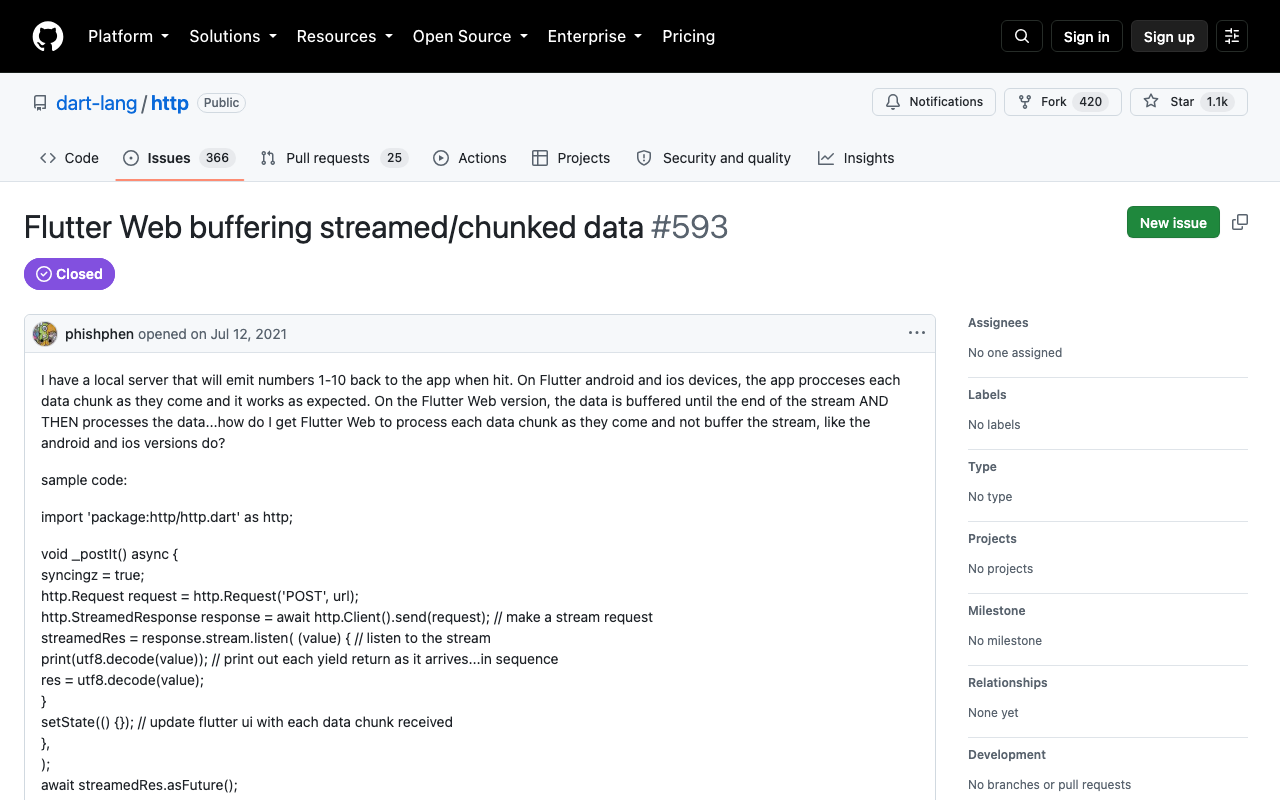
Task: Click the 'No projects' text
Action: (x=1001, y=568)
